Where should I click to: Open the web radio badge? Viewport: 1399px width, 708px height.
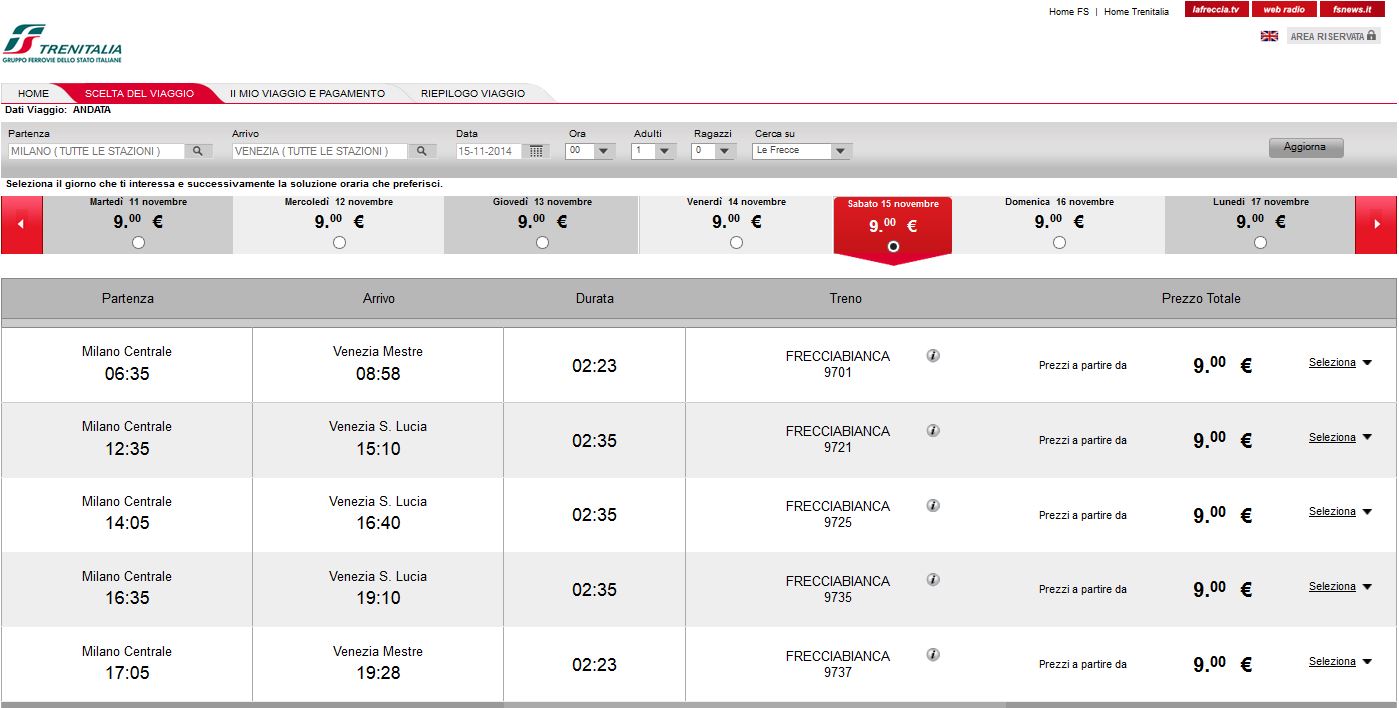tap(1284, 10)
